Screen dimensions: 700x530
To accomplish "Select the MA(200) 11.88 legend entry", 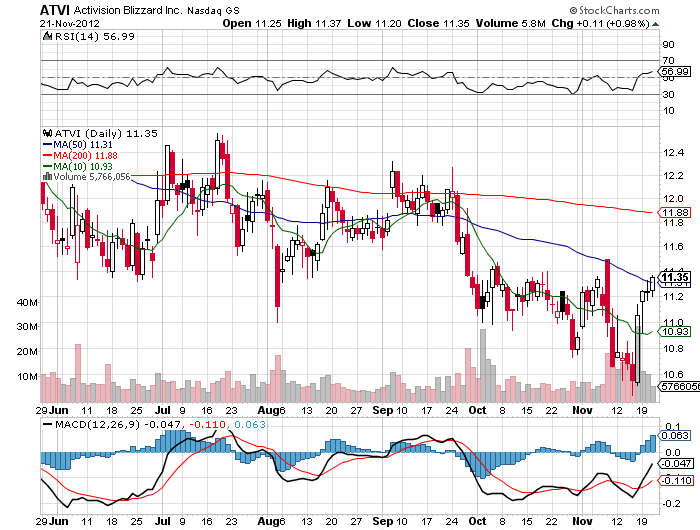I will pyautogui.click(x=80, y=155).
